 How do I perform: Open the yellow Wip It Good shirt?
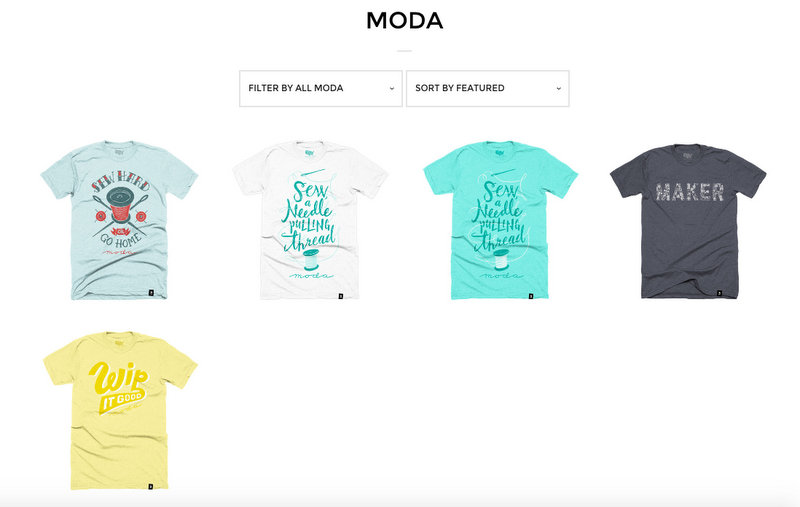tap(119, 411)
